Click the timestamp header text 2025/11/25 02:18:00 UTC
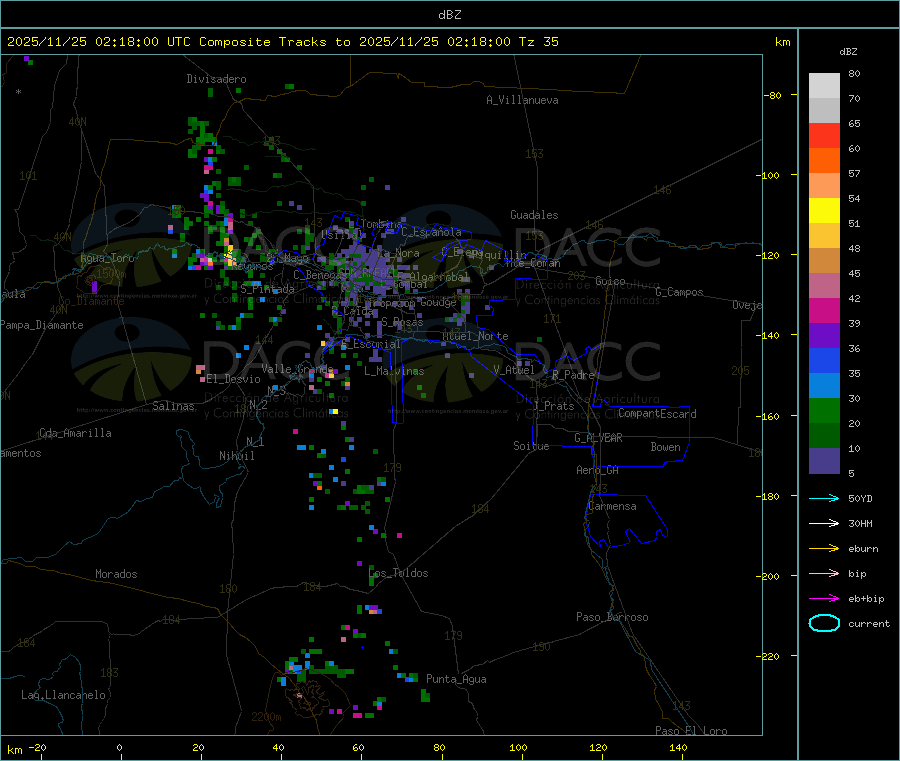The image size is (900, 761). (x=99, y=42)
